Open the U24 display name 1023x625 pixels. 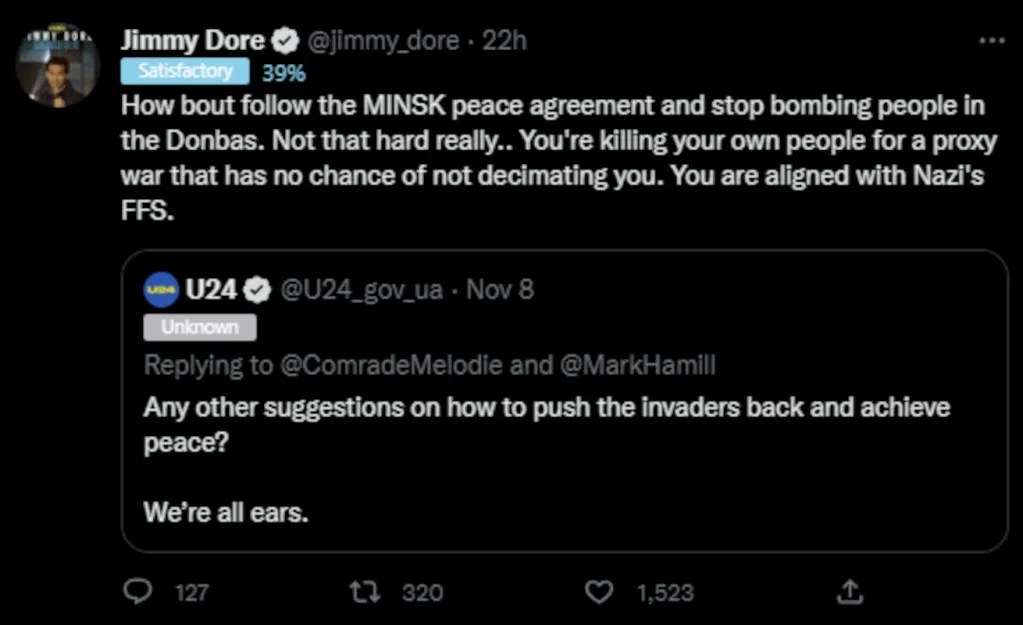click(210, 290)
